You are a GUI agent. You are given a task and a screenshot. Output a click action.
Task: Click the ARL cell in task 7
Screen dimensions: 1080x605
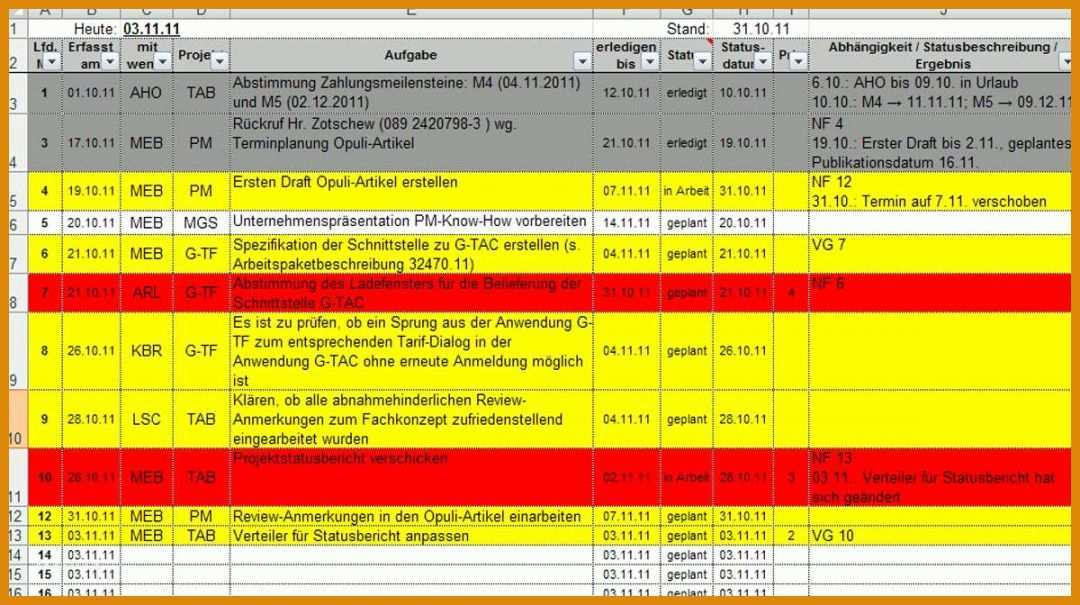pyautogui.click(x=146, y=293)
